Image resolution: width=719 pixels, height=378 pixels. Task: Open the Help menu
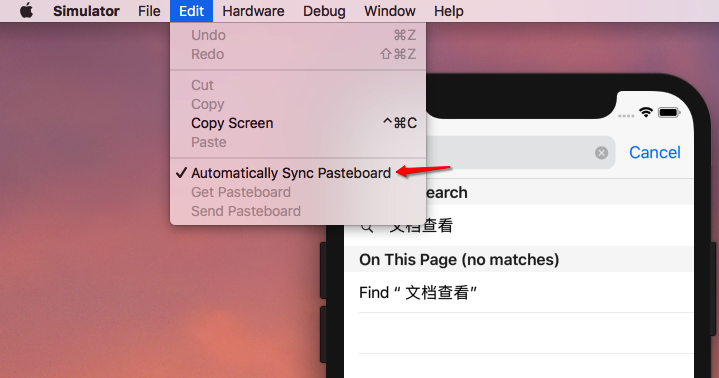tap(448, 11)
